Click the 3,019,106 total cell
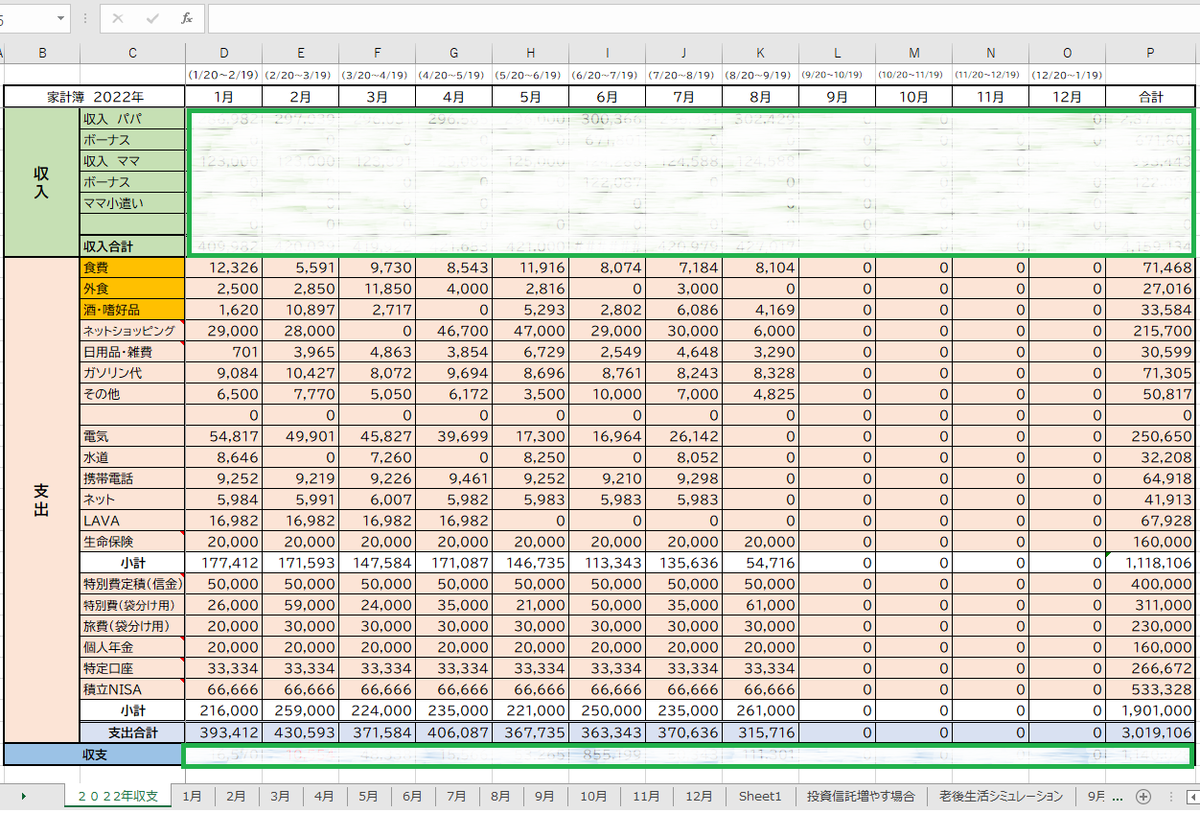The image size is (1200, 813). point(1152,732)
